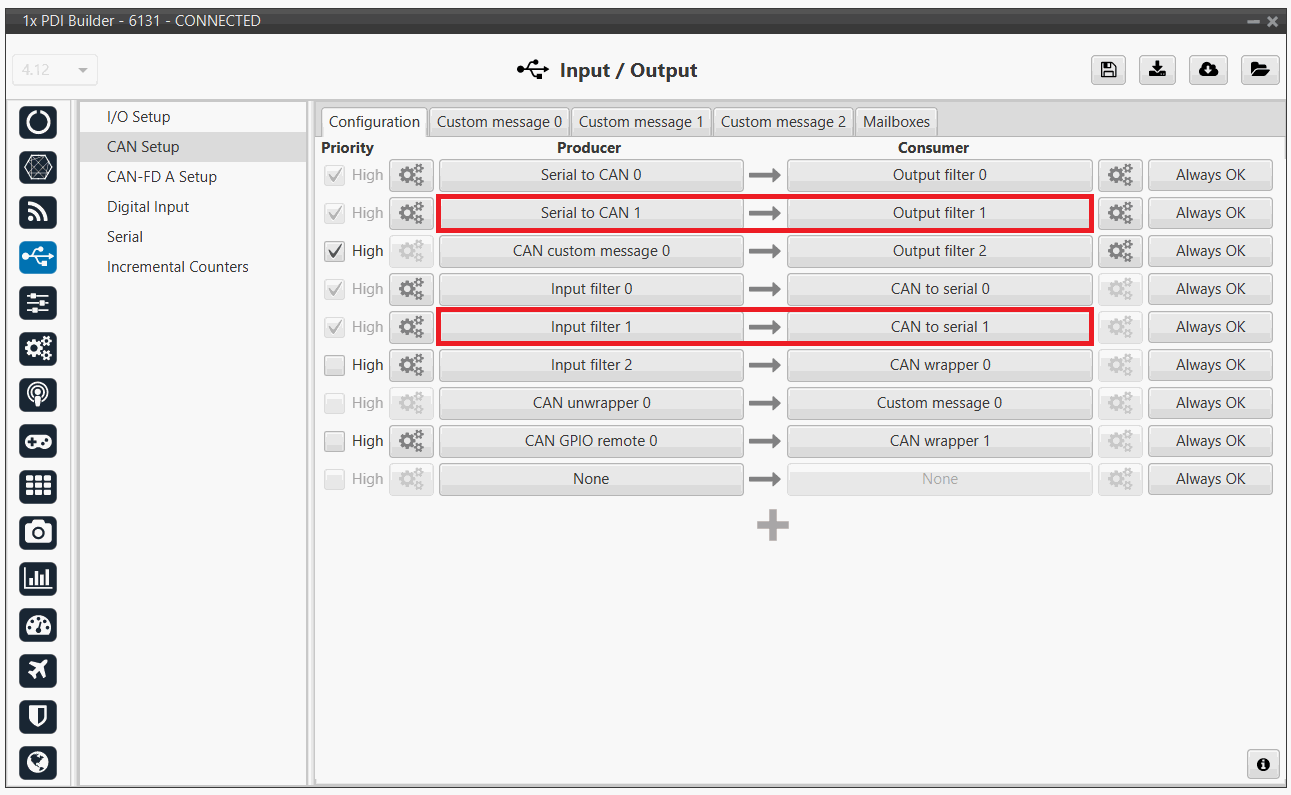The width and height of the screenshot is (1291, 795).
Task: Open the None producer selector
Action: [x=590, y=479]
